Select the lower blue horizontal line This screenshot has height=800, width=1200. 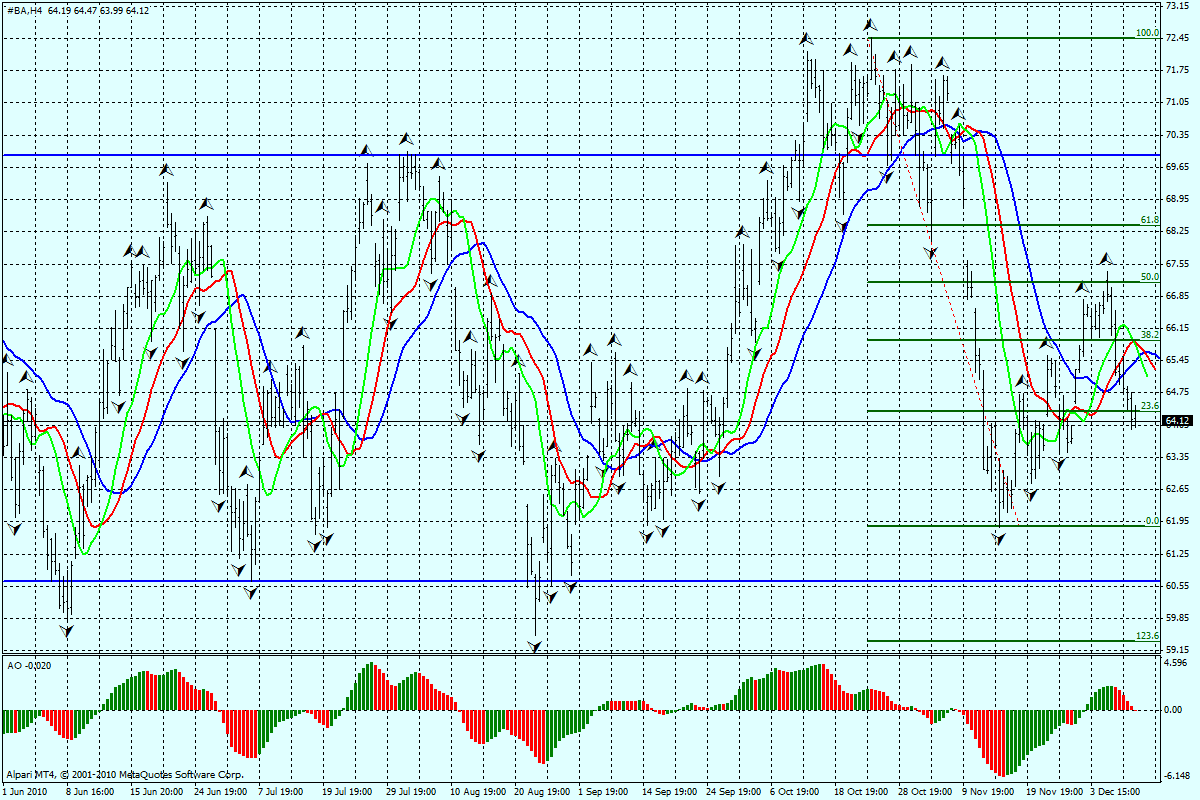(x=580, y=581)
